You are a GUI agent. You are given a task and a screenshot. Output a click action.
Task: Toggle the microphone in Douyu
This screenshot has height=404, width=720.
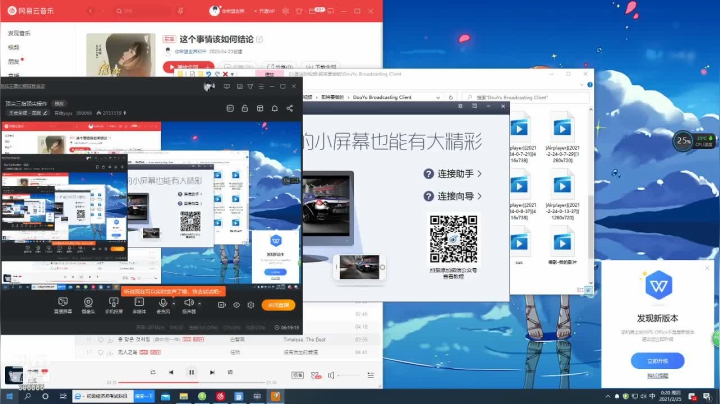click(163, 305)
